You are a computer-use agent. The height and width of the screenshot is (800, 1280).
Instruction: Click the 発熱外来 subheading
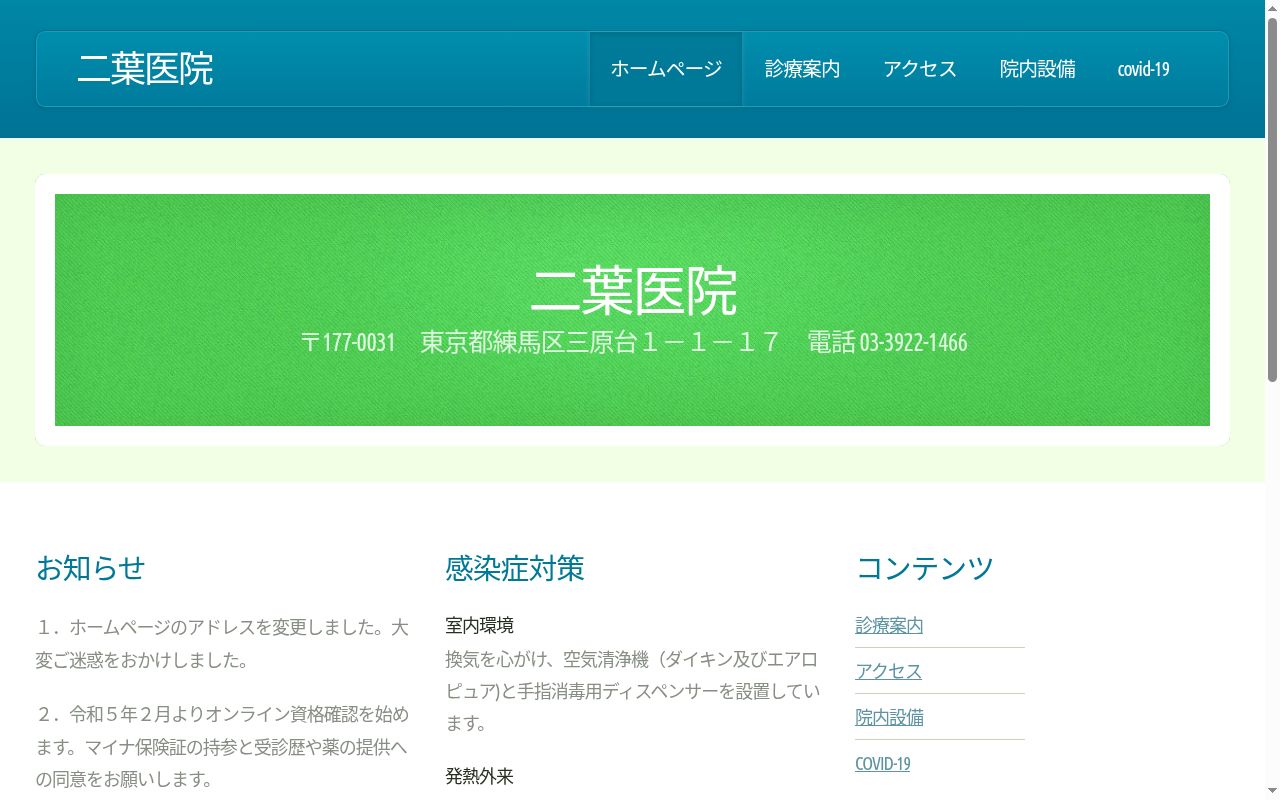pos(480,776)
